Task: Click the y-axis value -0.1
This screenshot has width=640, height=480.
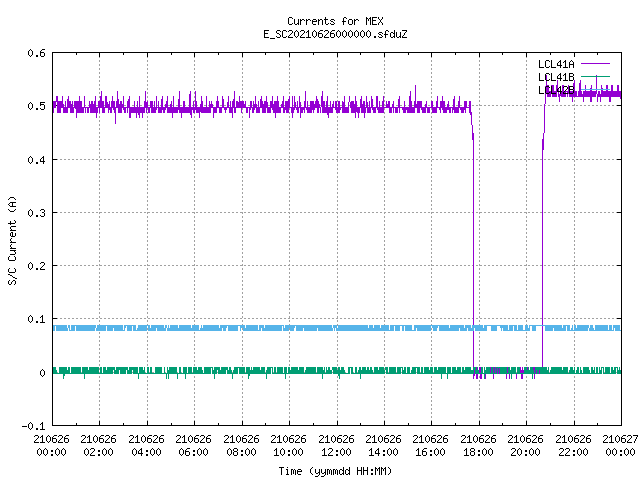Action: pos(33,426)
